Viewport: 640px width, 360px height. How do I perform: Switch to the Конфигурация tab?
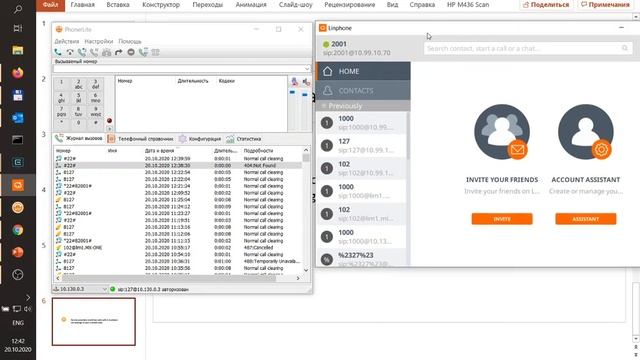pyautogui.click(x=200, y=139)
